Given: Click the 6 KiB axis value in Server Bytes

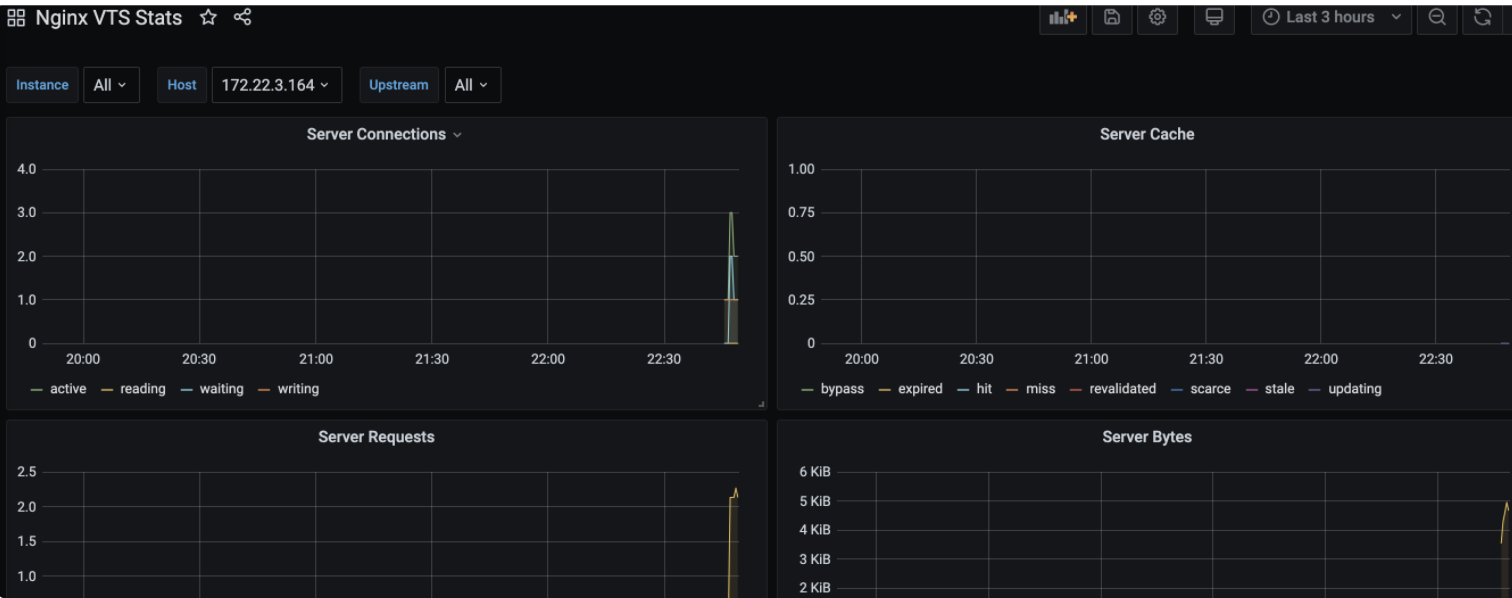Looking at the screenshot, I should point(815,472).
